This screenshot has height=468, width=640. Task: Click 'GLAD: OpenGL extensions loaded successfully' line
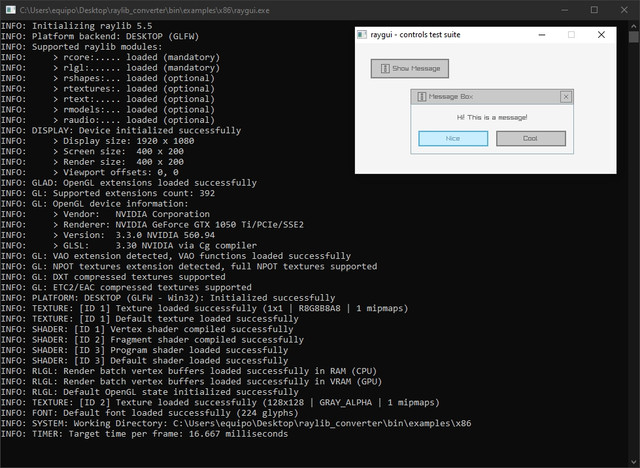[x=129, y=183]
